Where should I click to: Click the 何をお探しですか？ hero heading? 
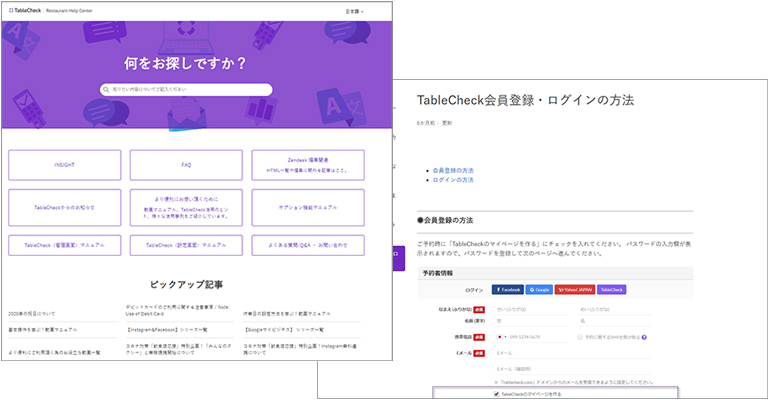(185, 63)
